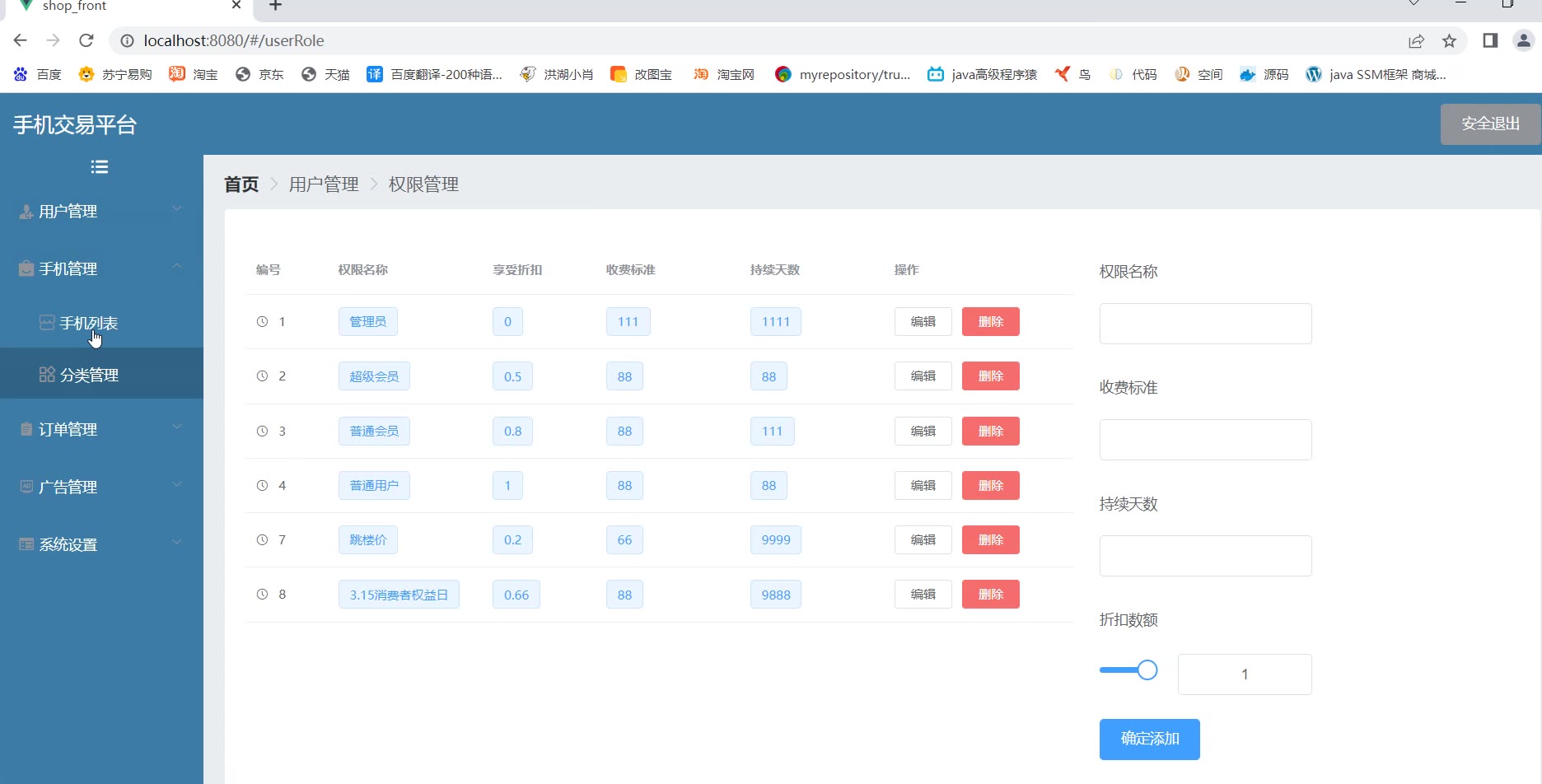The image size is (1542, 784).
Task: Delete the 普通会员 role row
Action: point(991,431)
